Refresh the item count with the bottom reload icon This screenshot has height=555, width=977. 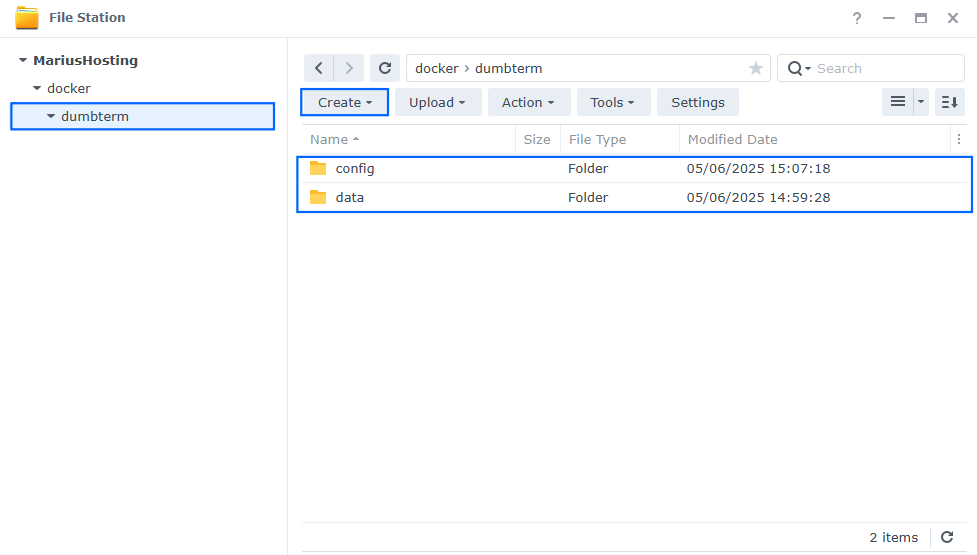[x=947, y=537]
